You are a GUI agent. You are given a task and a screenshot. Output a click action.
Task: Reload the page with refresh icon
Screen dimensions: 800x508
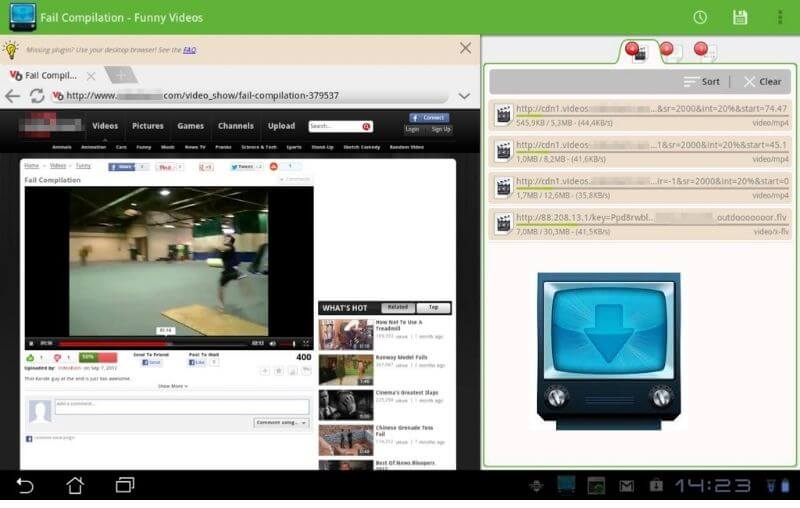point(37,96)
